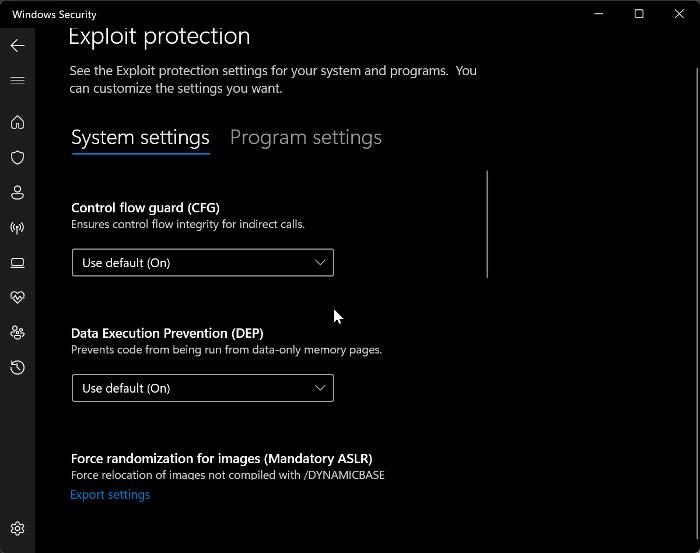Click the Export settings link
The width and height of the screenshot is (700, 553).
point(110,495)
